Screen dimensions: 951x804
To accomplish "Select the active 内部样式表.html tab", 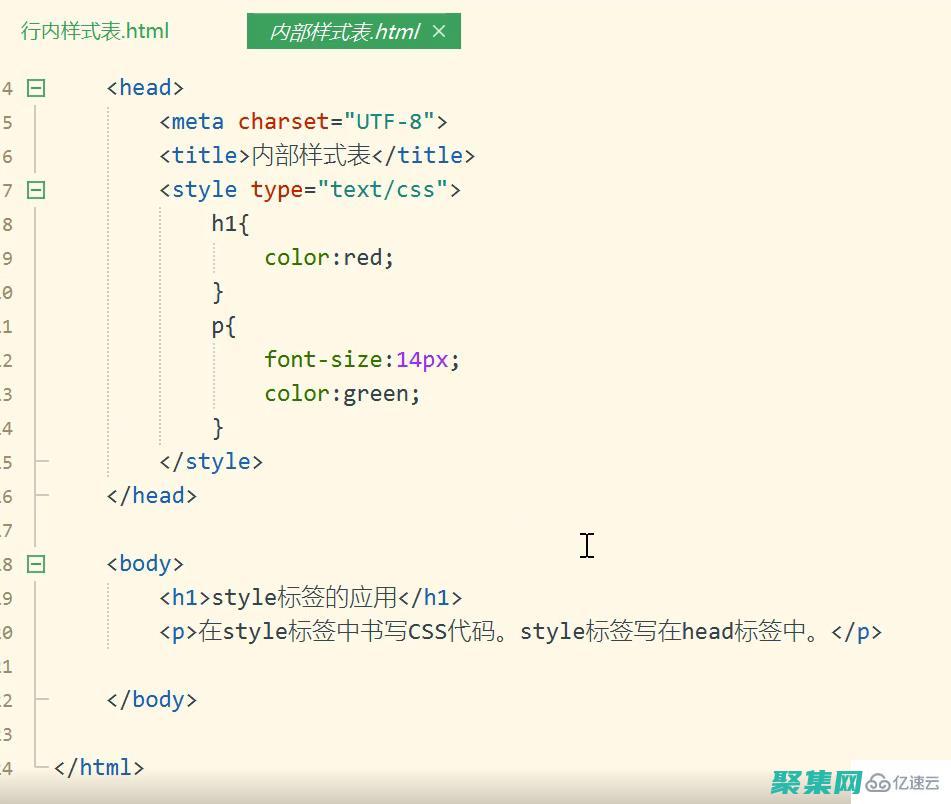I will [340, 31].
